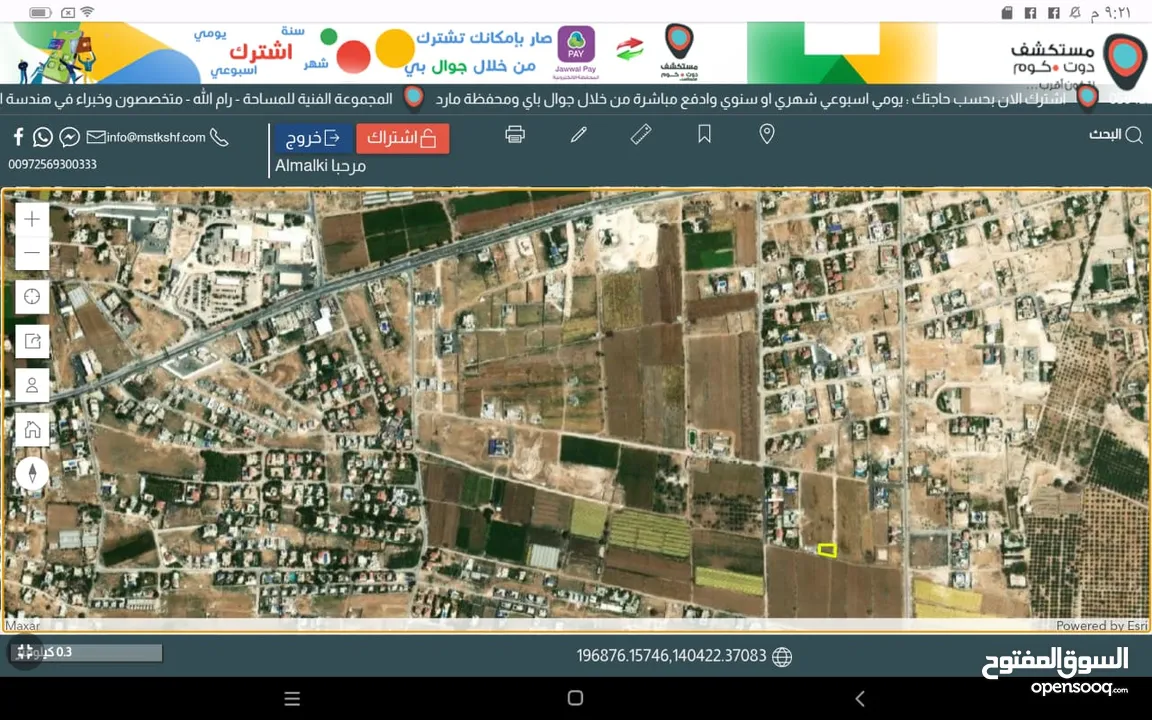Open the info@mstkshf.com email link
Viewport: 1152px width, 720px height.
[146, 137]
